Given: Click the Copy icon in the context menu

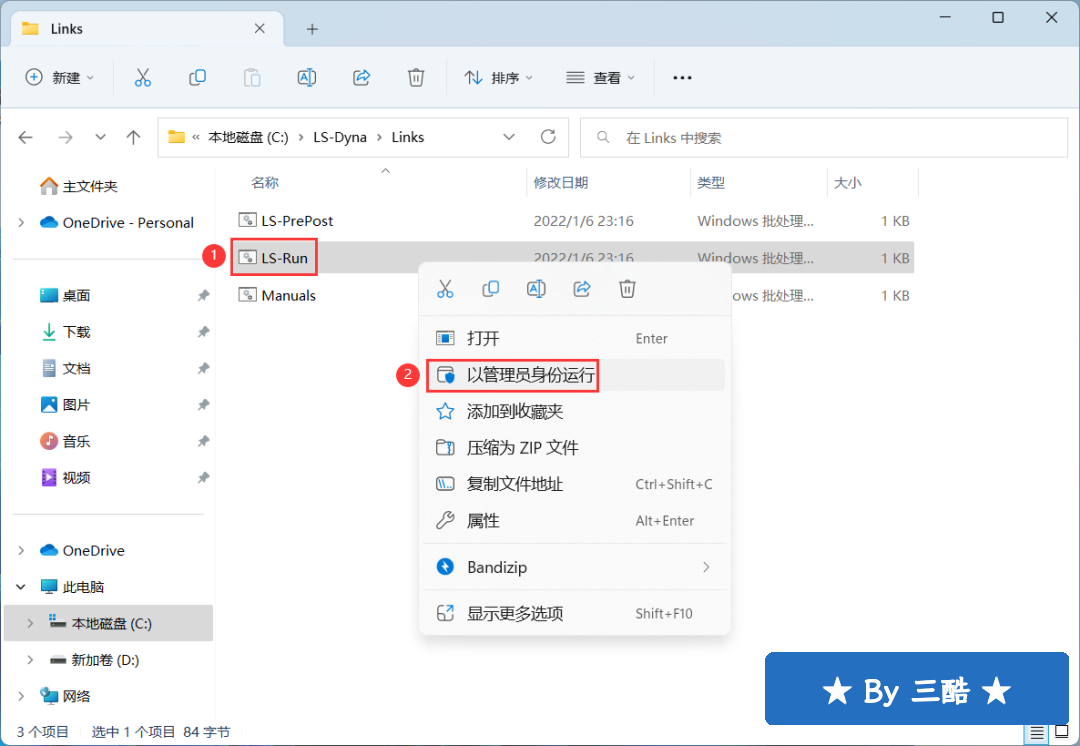Looking at the screenshot, I should coord(490,289).
